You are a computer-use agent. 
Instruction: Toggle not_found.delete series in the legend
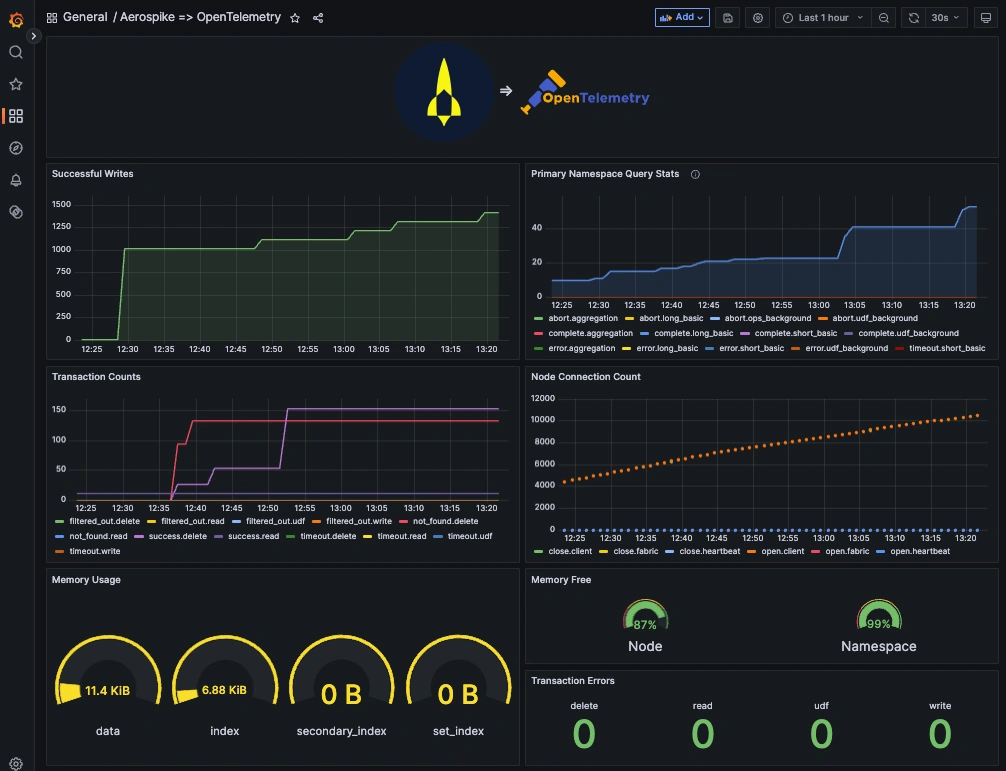[445, 521]
